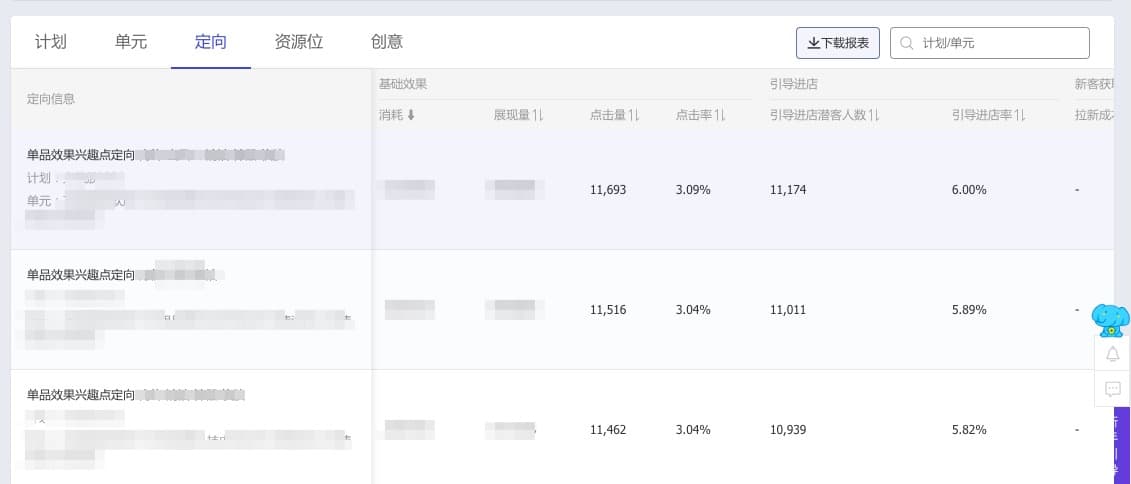Select the row with 11,516 clicks
This screenshot has width=1131, height=484.
(x=608, y=310)
